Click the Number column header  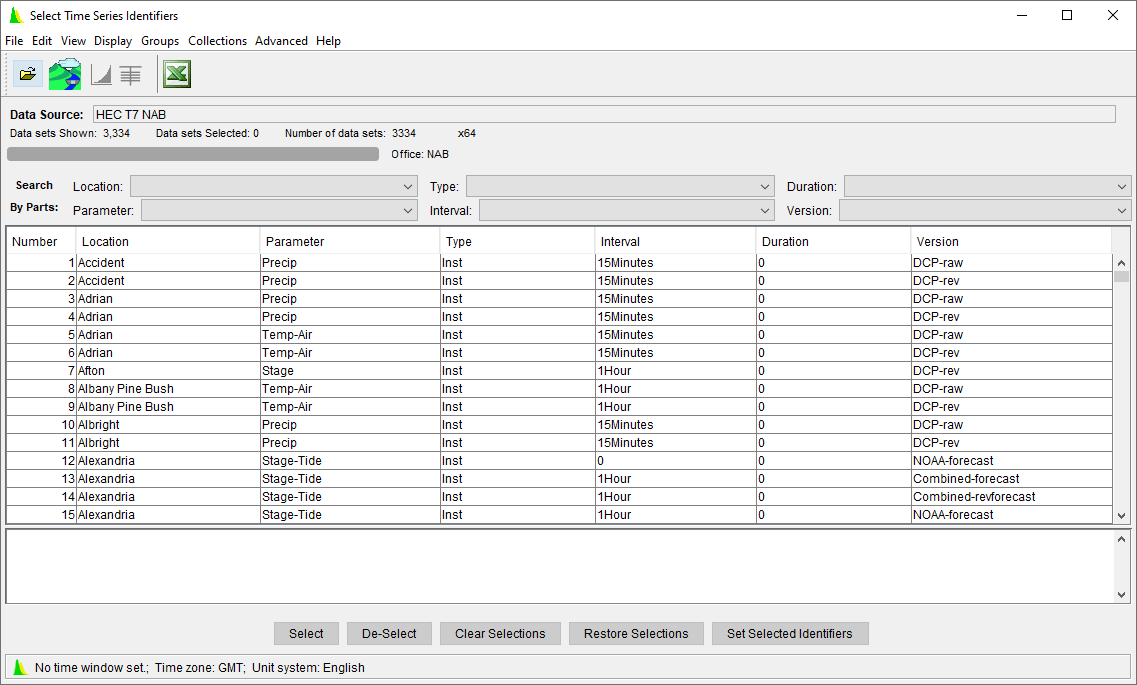click(41, 241)
